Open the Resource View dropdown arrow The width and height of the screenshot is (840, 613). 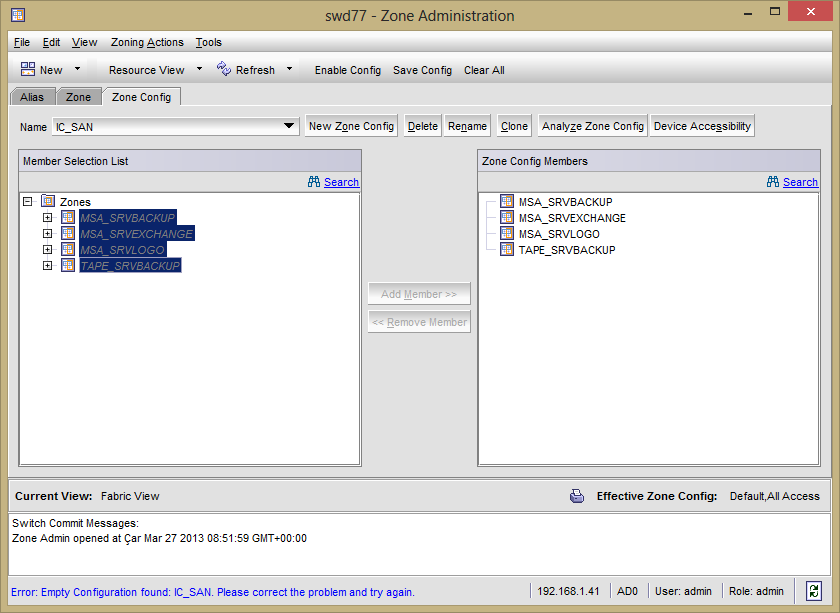click(x=199, y=69)
